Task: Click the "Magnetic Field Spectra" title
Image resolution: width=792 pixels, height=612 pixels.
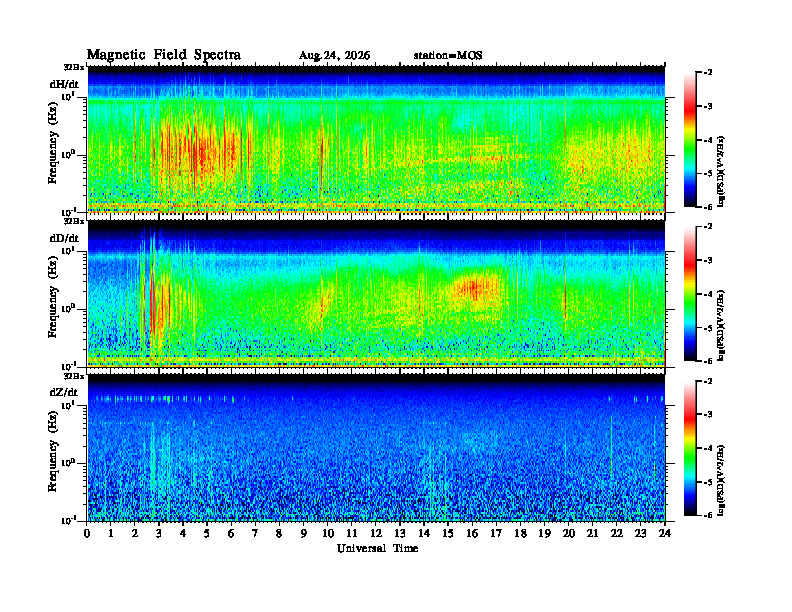Action: (164, 55)
